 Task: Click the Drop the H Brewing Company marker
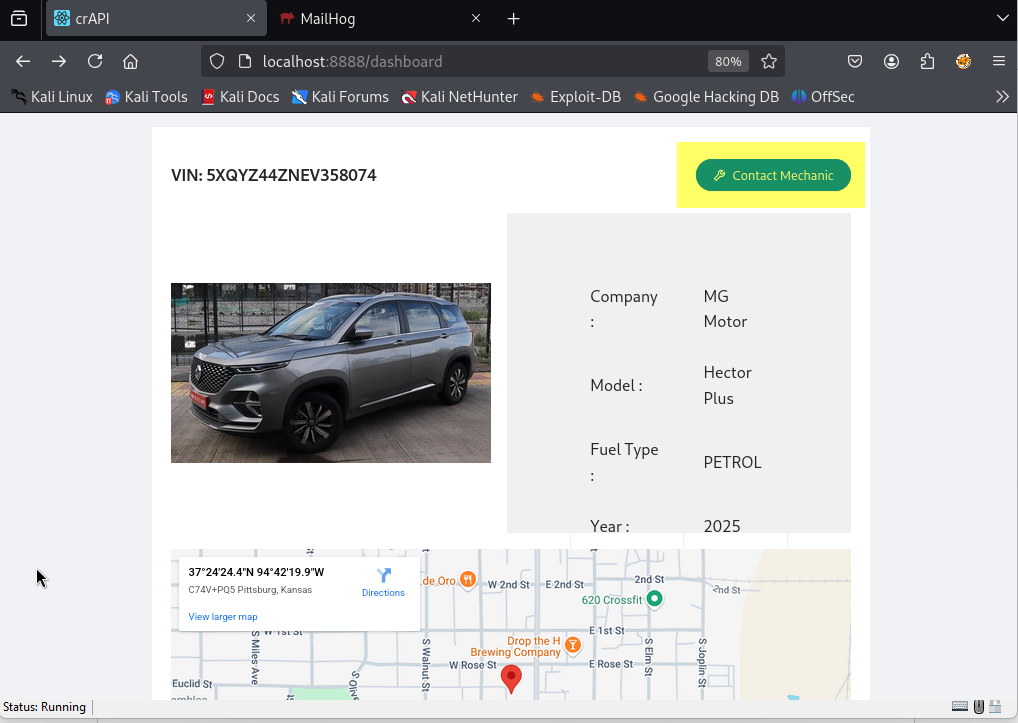click(x=573, y=644)
